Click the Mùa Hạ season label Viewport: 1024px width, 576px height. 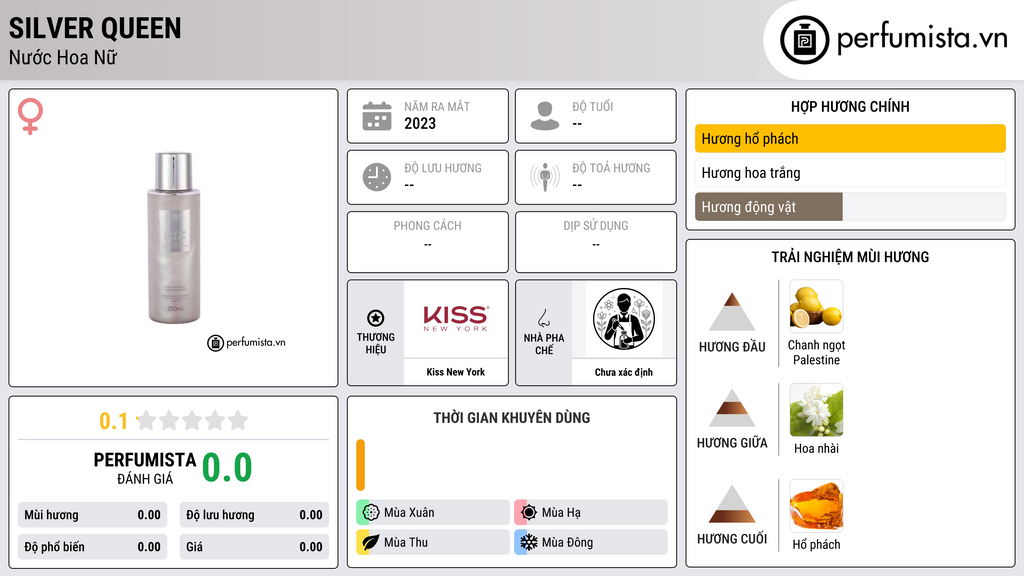[561, 513]
